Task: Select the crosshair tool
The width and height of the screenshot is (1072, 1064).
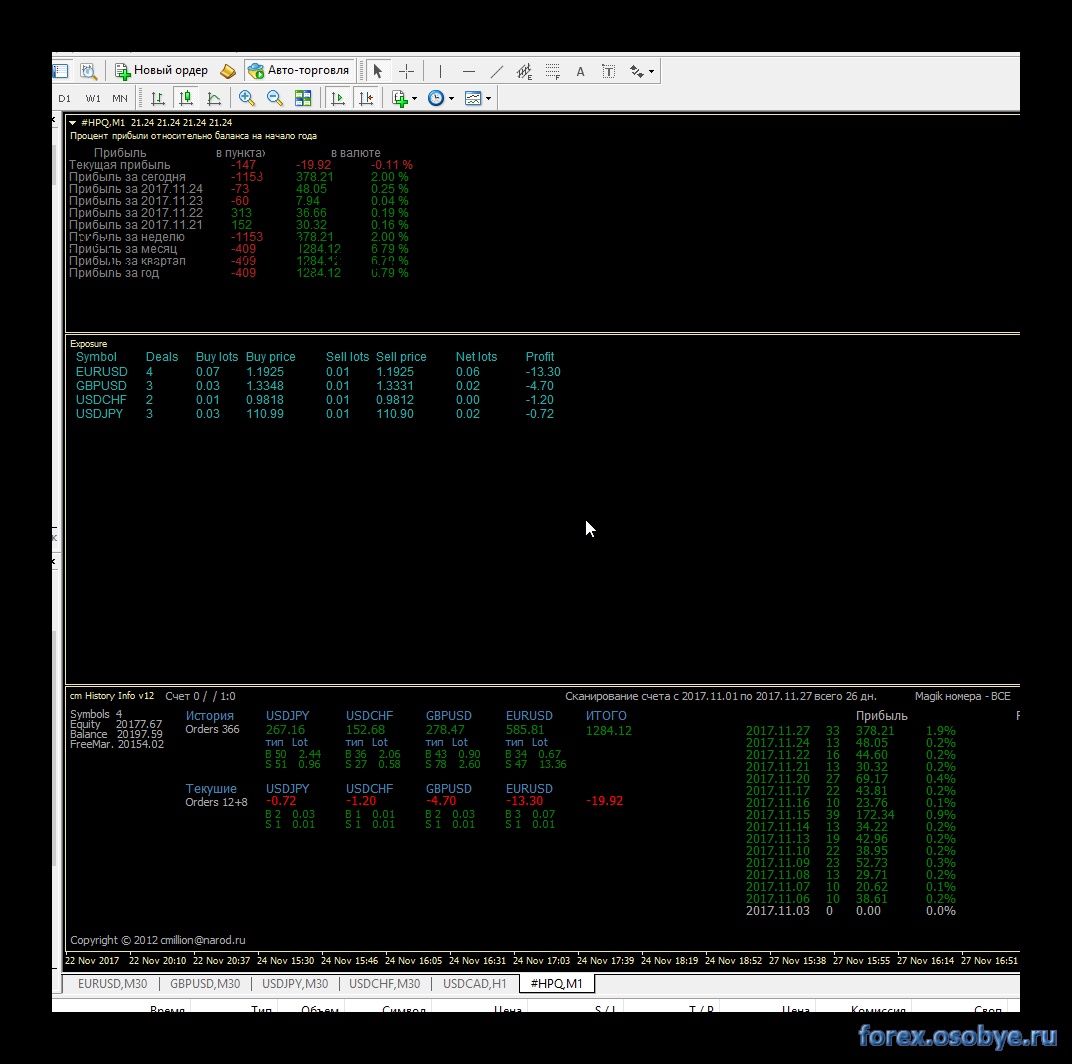Action: click(x=407, y=70)
